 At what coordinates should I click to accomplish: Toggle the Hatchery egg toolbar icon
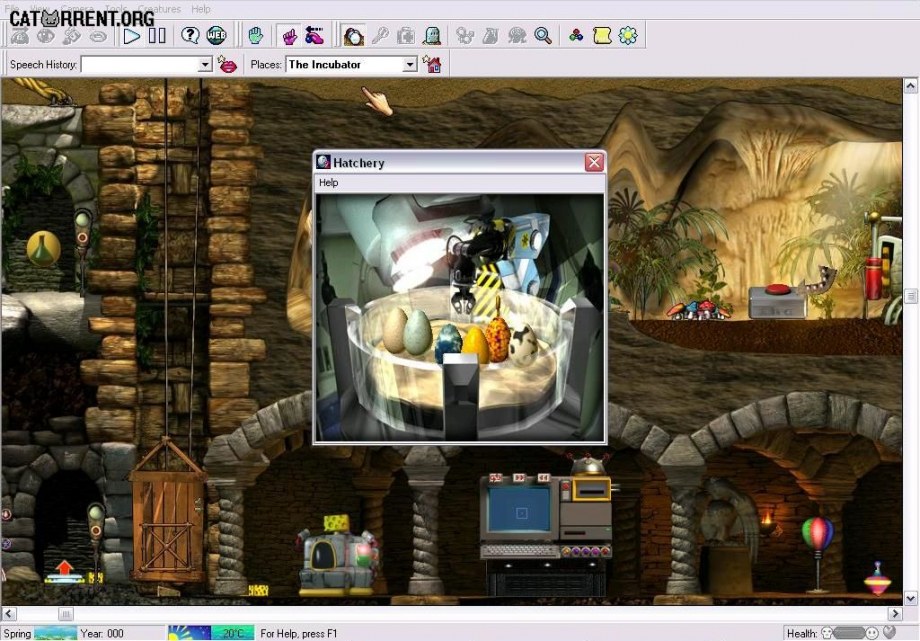(354, 36)
